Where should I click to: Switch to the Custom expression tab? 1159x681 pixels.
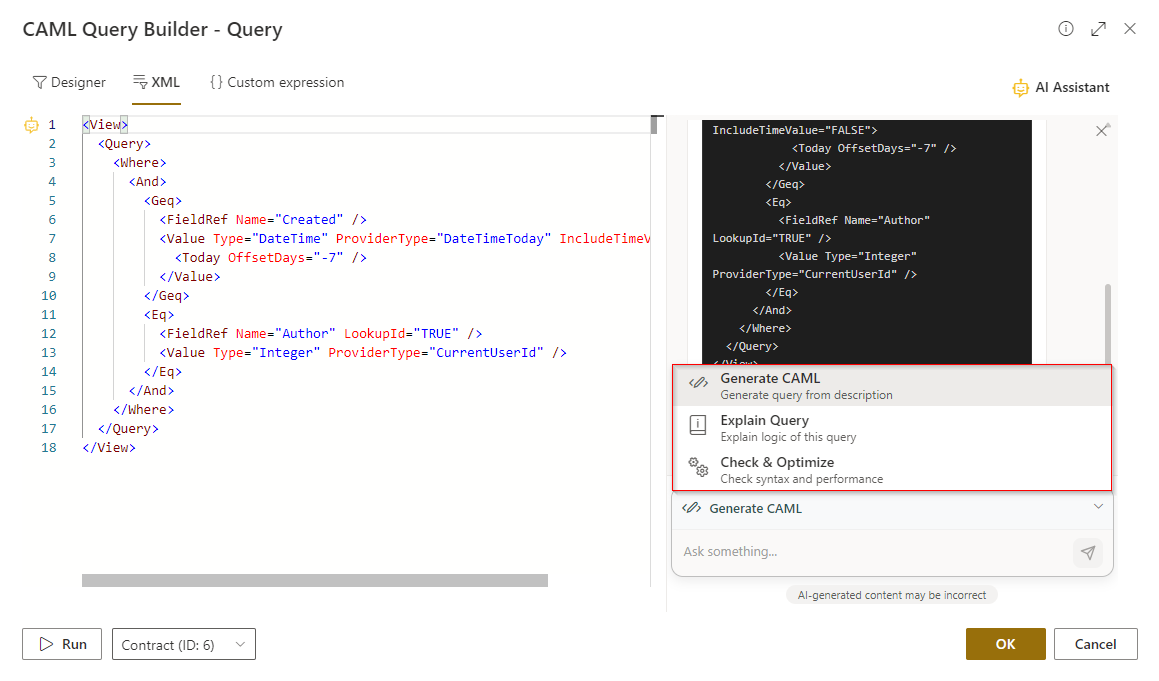[x=277, y=83]
